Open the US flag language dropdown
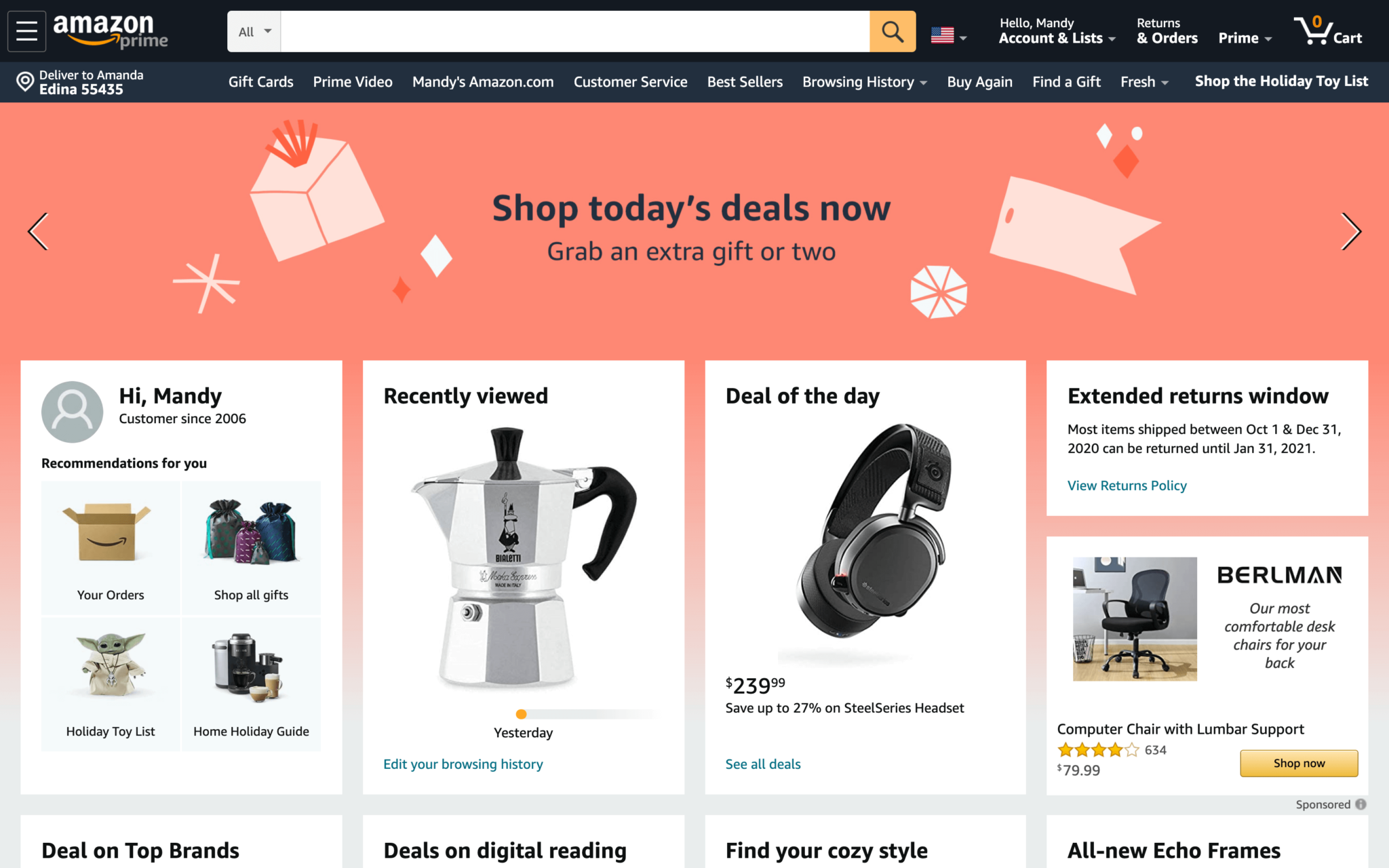 (x=949, y=35)
